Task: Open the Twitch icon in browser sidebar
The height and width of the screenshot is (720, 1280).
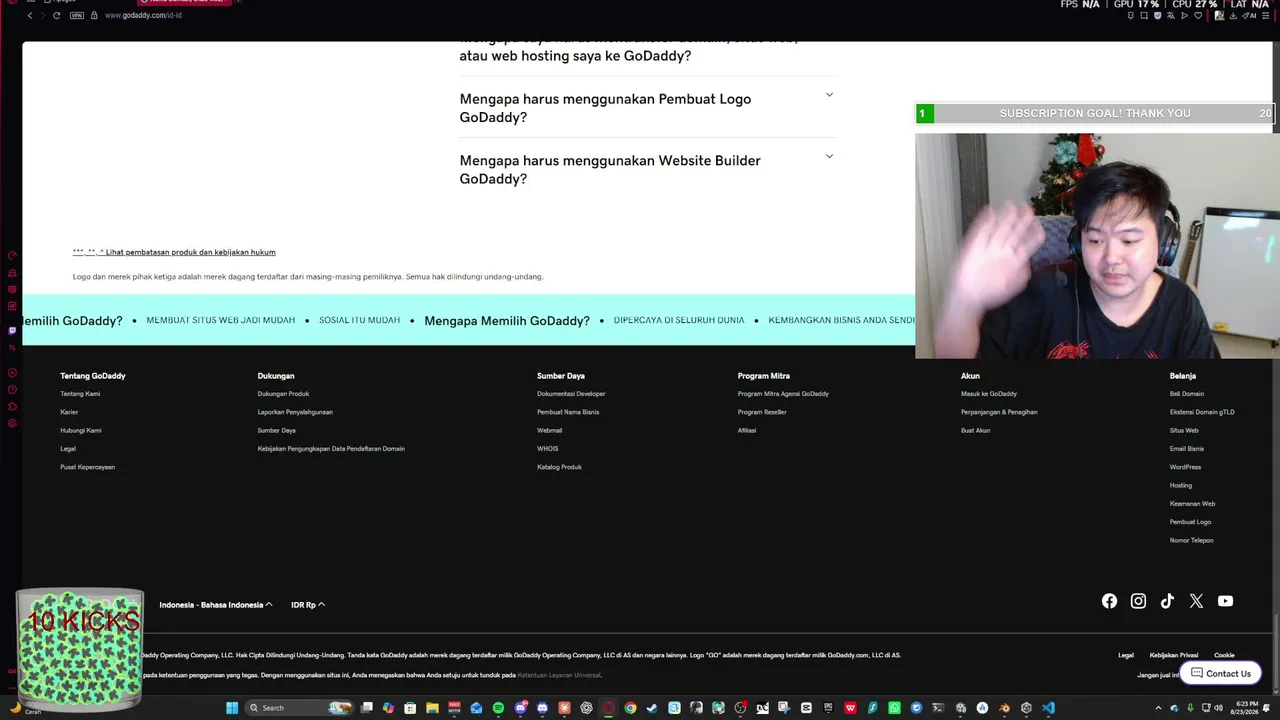Action: click(12, 331)
